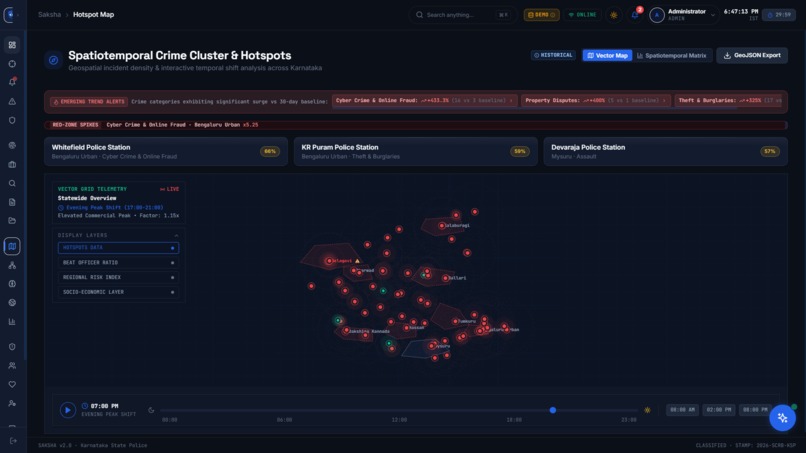Toggle the DEMO mode badge
This screenshot has width=806, height=453.
(541, 15)
